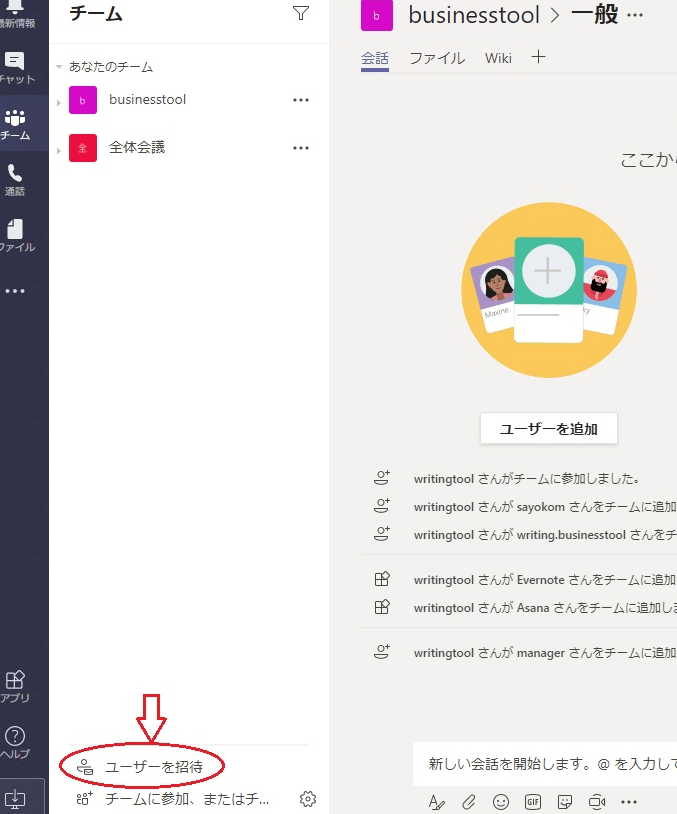This screenshot has width=677, height=814.
Task: Expand the businesstool team channels
Action: point(59,102)
